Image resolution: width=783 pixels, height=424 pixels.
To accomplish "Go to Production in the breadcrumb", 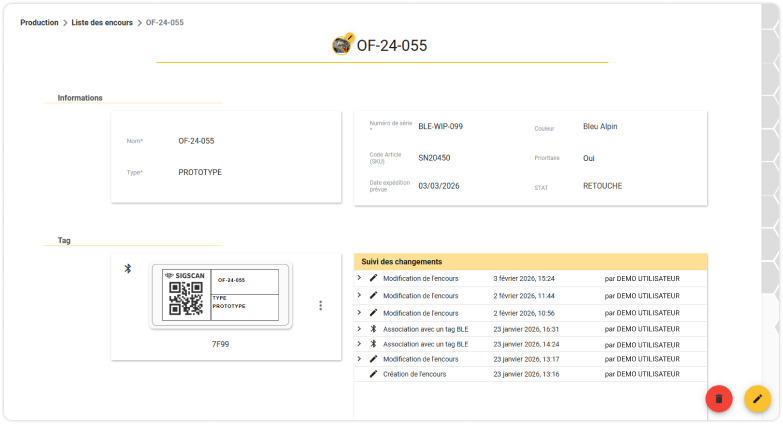I will (x=39, y=22).
